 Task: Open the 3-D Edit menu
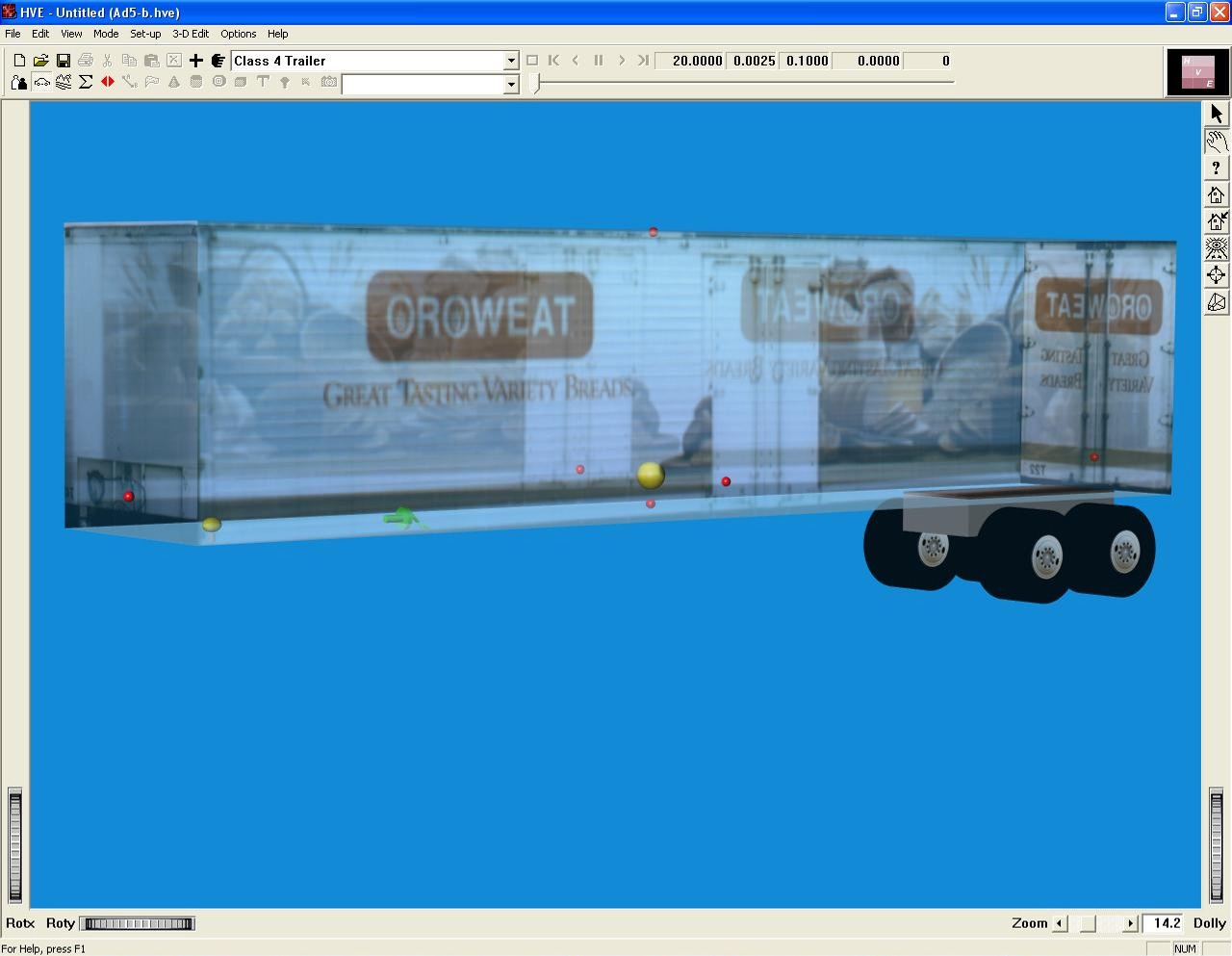(x=191, y=34)
